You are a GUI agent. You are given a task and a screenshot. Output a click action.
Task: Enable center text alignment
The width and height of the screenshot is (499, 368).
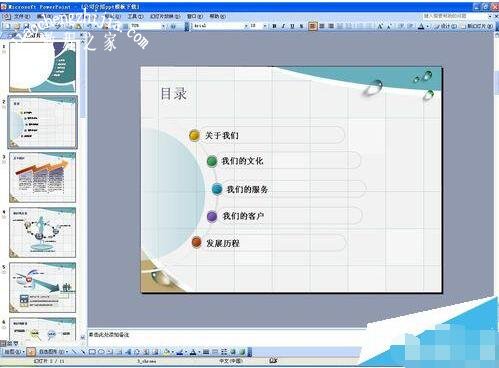tap(322, 26)
